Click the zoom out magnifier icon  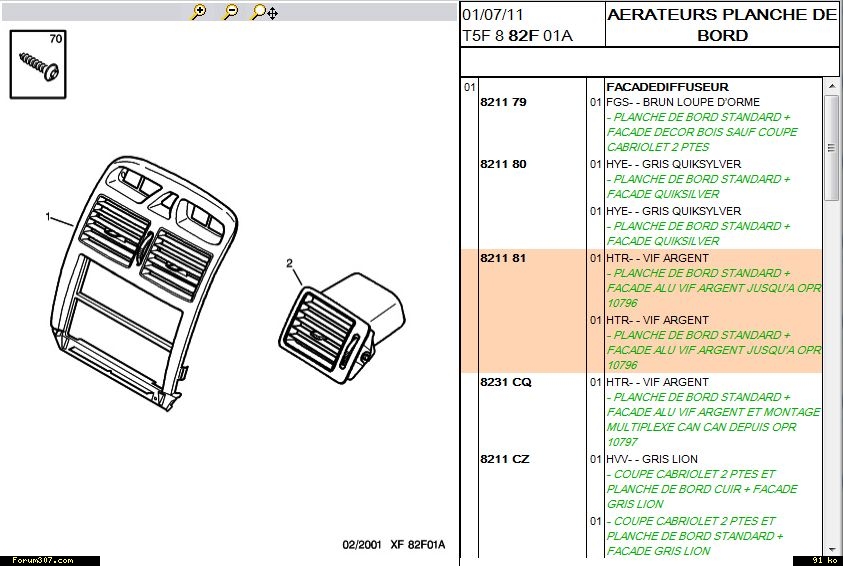point(230,12)
